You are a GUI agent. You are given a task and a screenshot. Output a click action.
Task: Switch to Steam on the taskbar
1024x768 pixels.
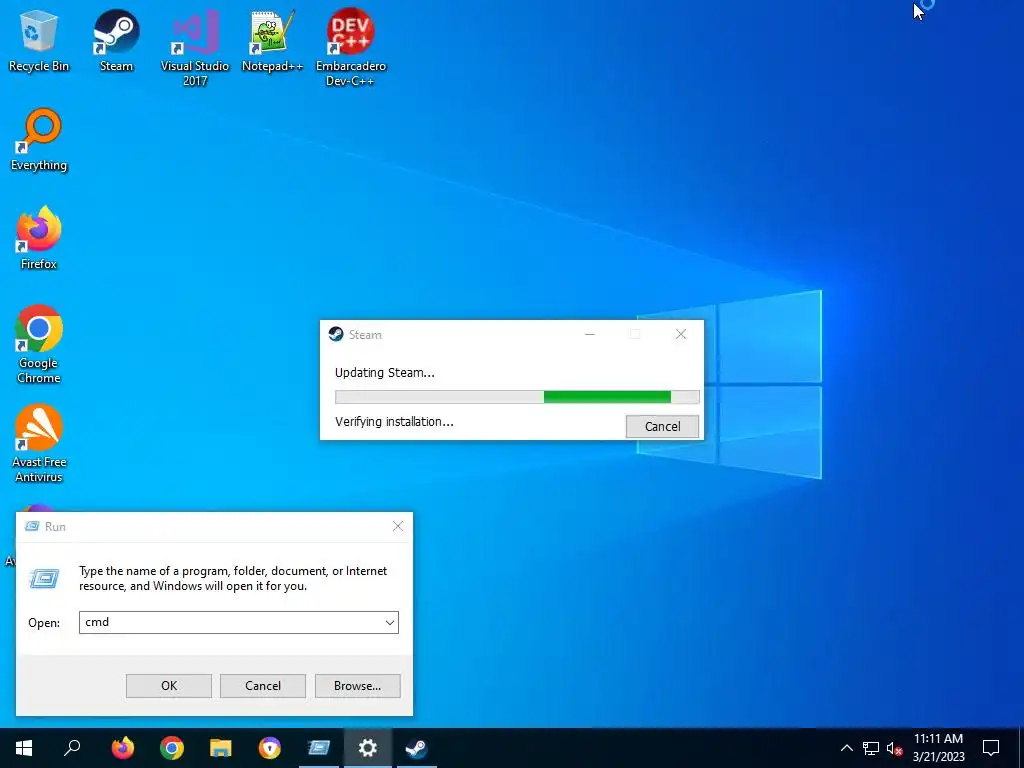click(416, 748)
